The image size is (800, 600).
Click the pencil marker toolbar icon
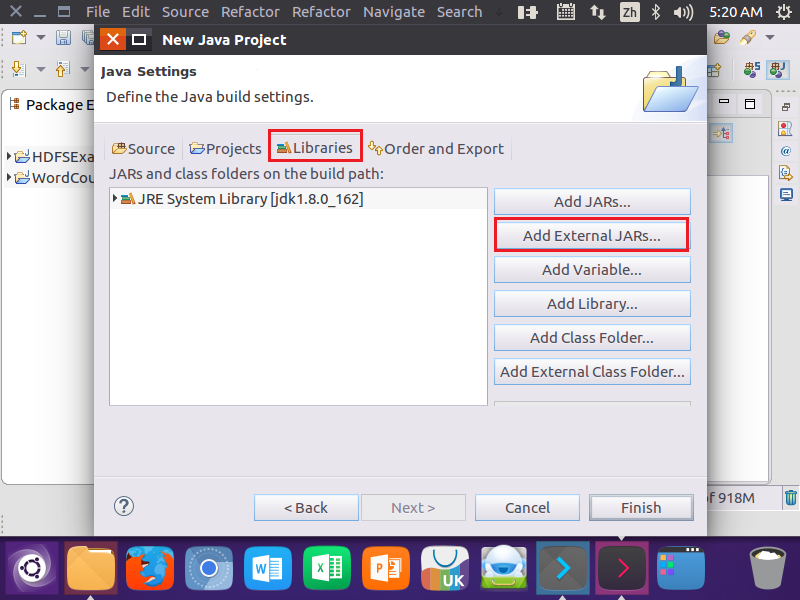pos(748,37)
